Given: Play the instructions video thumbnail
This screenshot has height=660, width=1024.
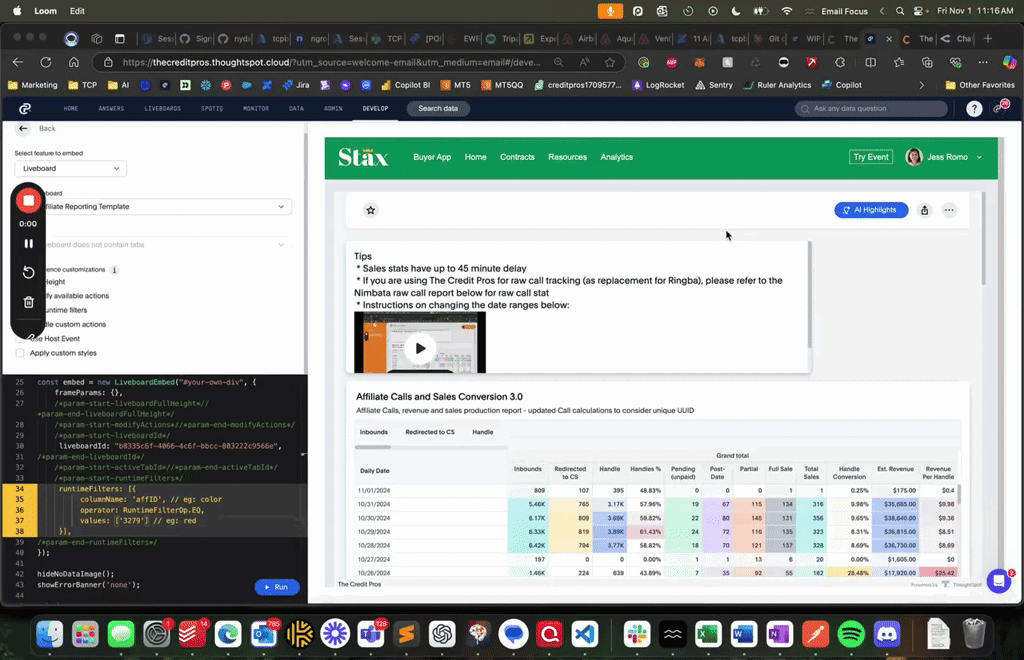Looking at the screenshot, I should pyautogui.click(x=420, y=348).
